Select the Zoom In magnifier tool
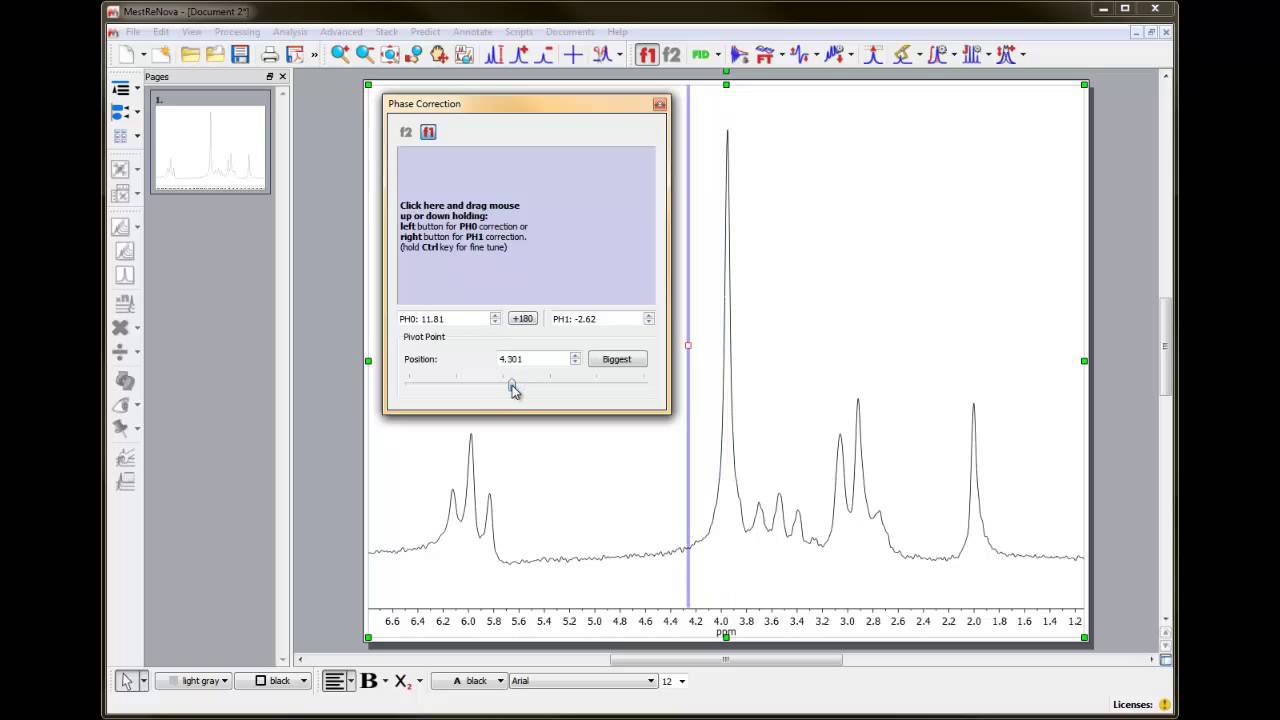Screen dimensions: 1280x720 coord(340,54)
